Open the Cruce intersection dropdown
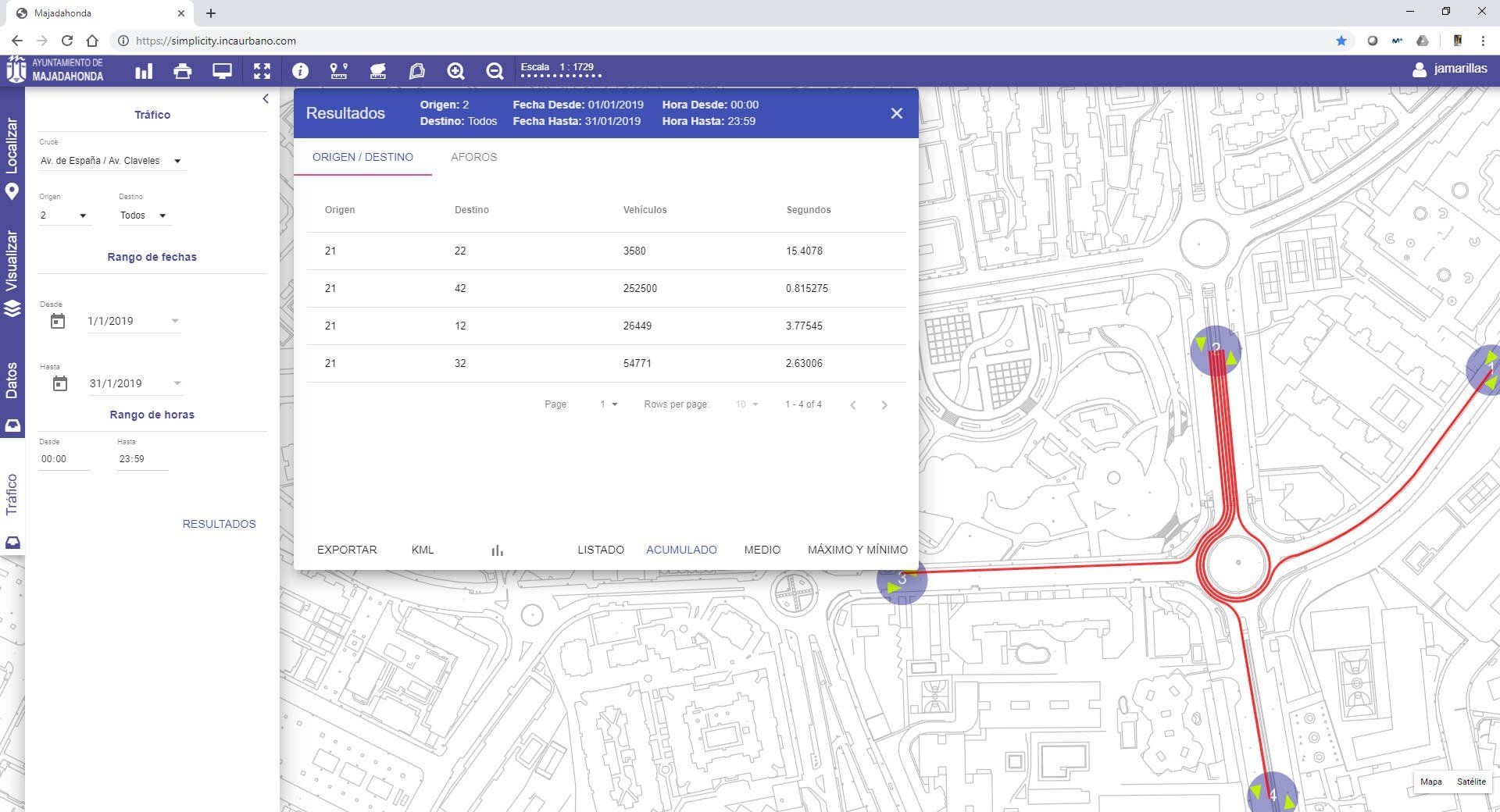1500x812 pixels. (x=111, y=161)
